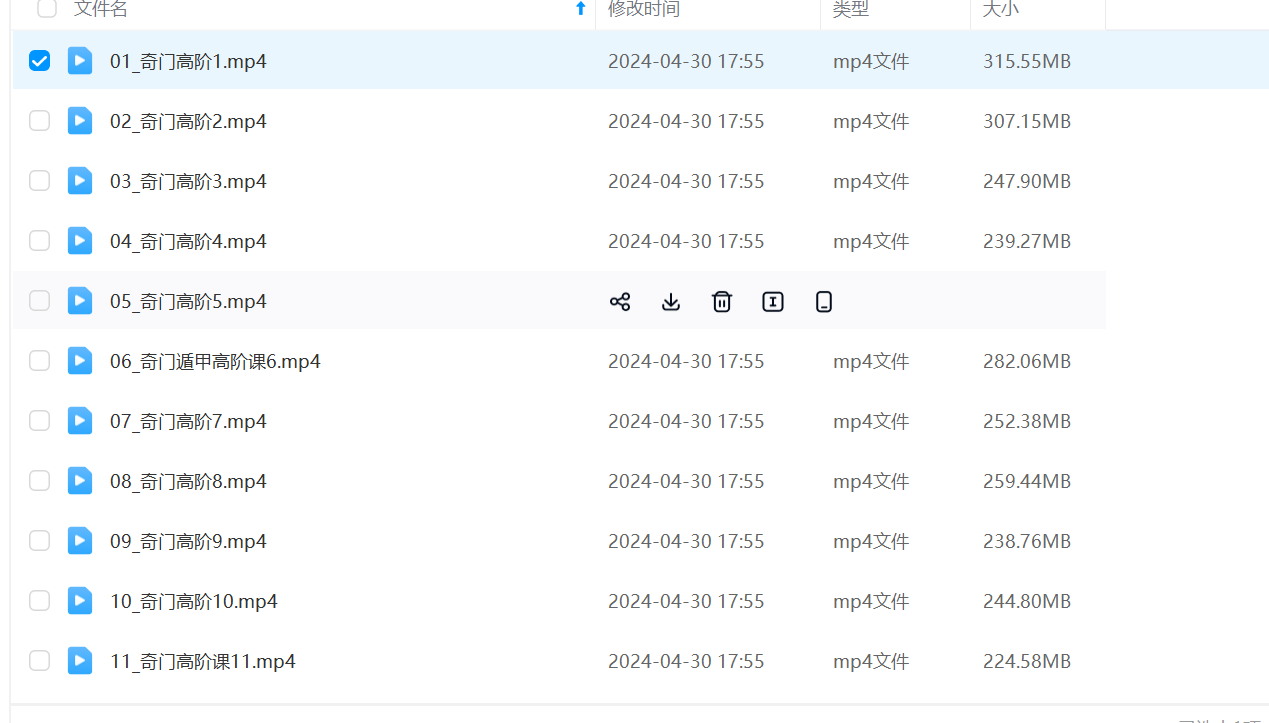This screenshot has width=1269, height=723.
Task: Click video icon beside 11_奇门高阶课11.mp4
Action: (x=80, y=661)
